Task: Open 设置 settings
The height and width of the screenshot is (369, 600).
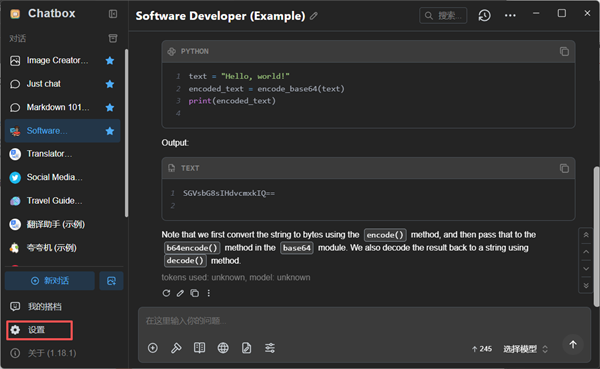Action: click(x=39, y=330)
